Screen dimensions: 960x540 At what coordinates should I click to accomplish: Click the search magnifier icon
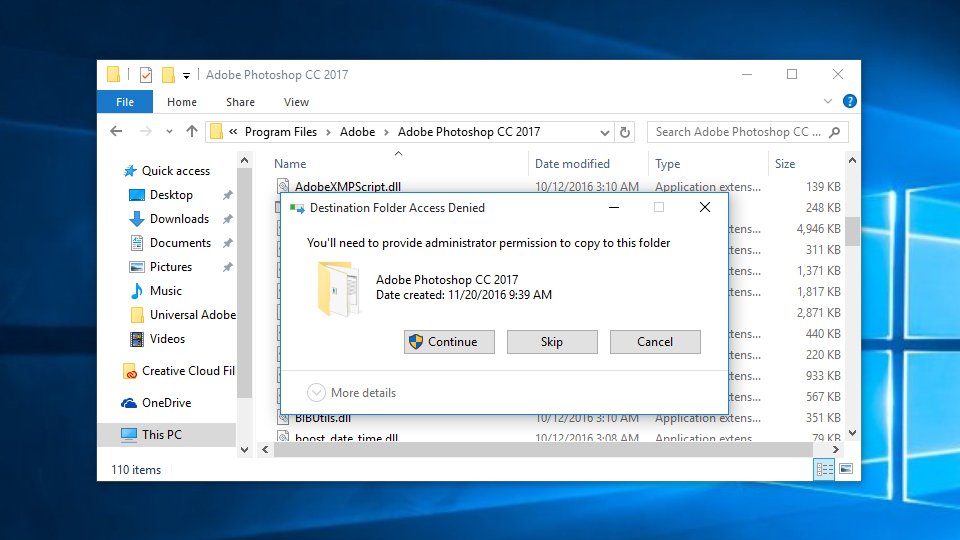[834, 132]
